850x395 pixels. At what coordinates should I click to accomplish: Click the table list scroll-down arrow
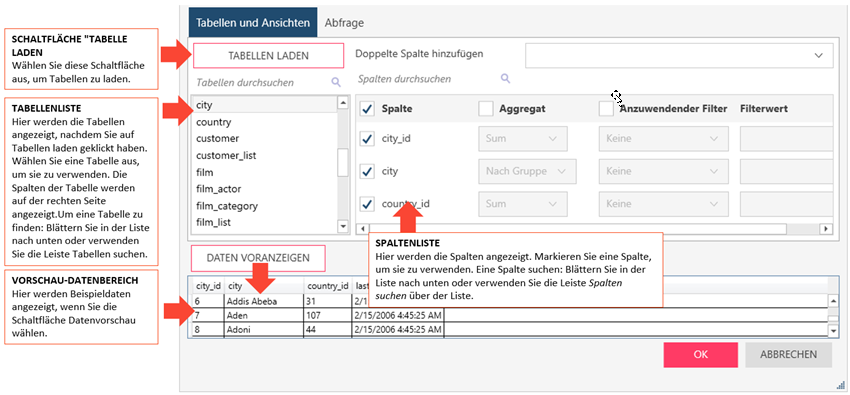coord(343,225)
